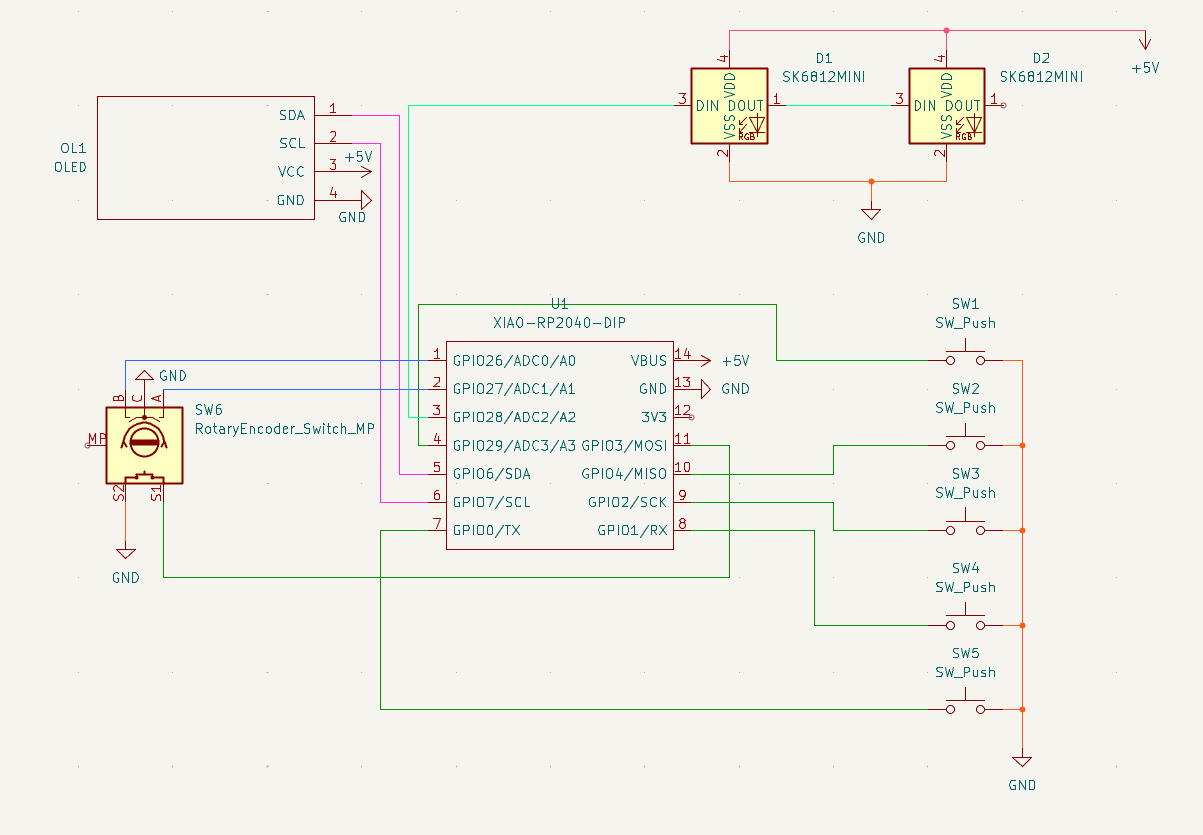Click the GND symbol on encoder pin C
The height and width of the screenshot is (835, 1203).
tap(144, 376)
